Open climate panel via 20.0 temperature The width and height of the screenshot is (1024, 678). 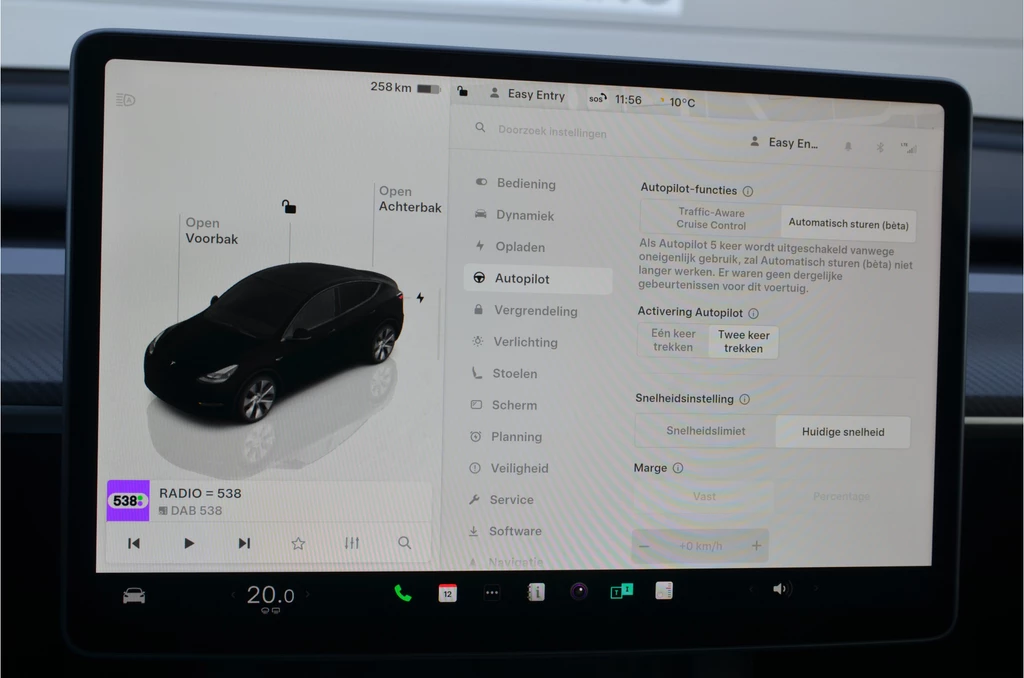tap(270, 595)
